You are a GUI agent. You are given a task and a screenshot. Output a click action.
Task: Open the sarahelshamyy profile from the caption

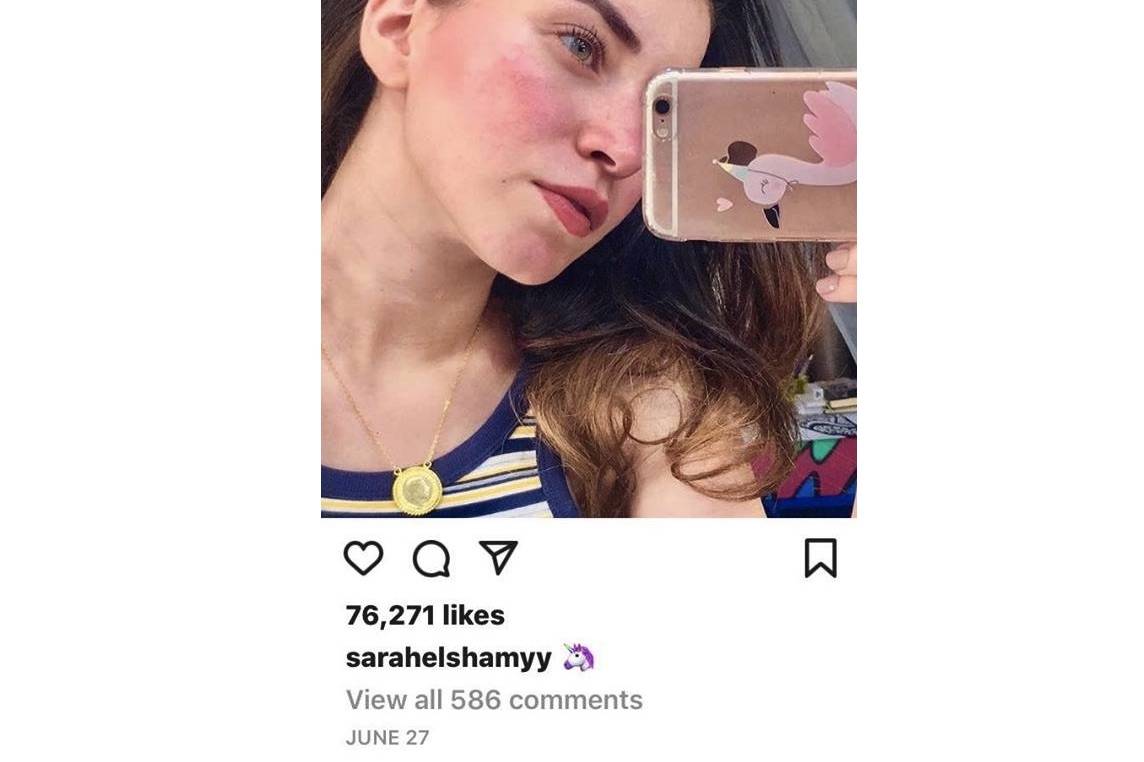click(449, 658)
